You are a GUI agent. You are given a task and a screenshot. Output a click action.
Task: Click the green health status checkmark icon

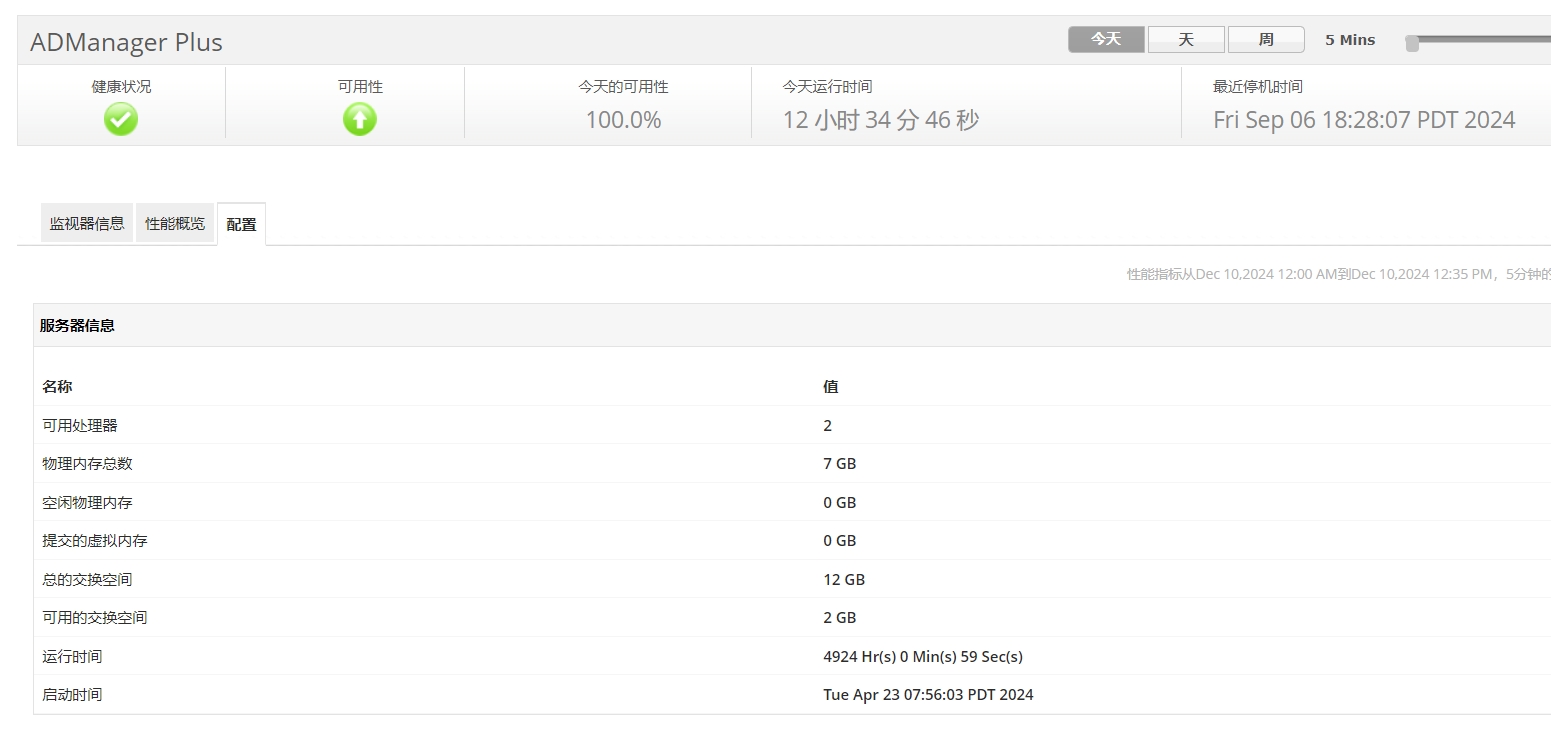(121, 120)
